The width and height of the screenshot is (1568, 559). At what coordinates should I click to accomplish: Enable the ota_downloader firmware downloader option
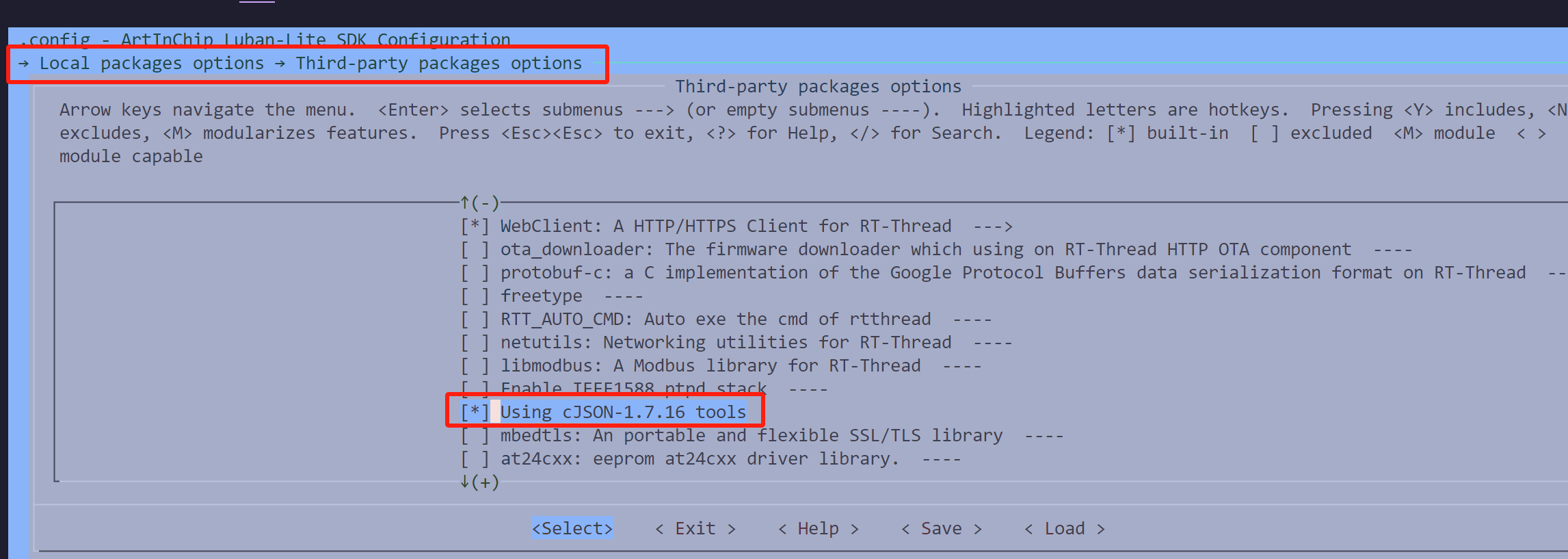(475, 250)
